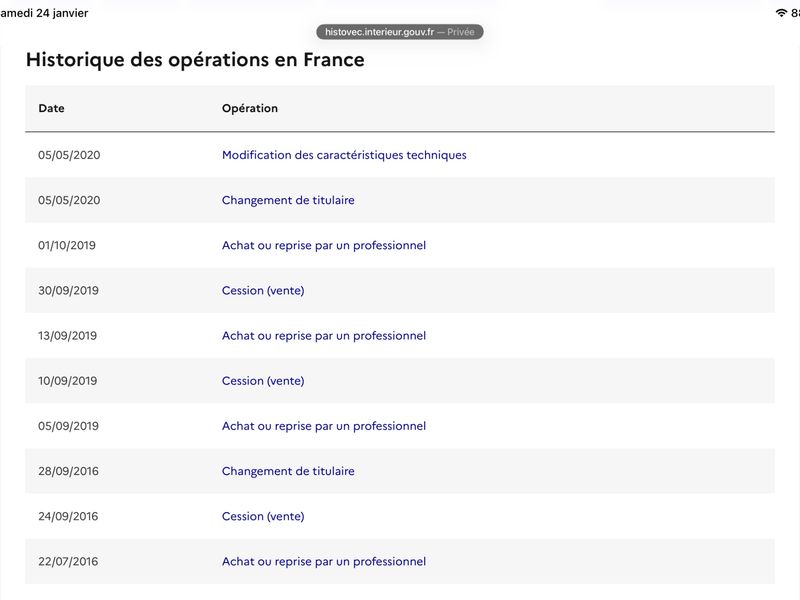Select Changement de titulaire dated 28/09/2016
This screenshot has width=800, height=600.
288,471
